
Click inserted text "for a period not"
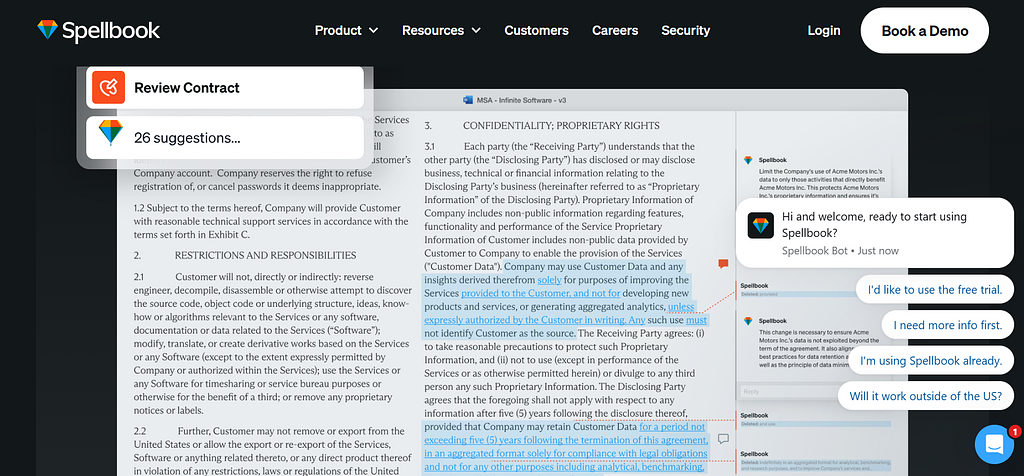[x=672, y=427]
